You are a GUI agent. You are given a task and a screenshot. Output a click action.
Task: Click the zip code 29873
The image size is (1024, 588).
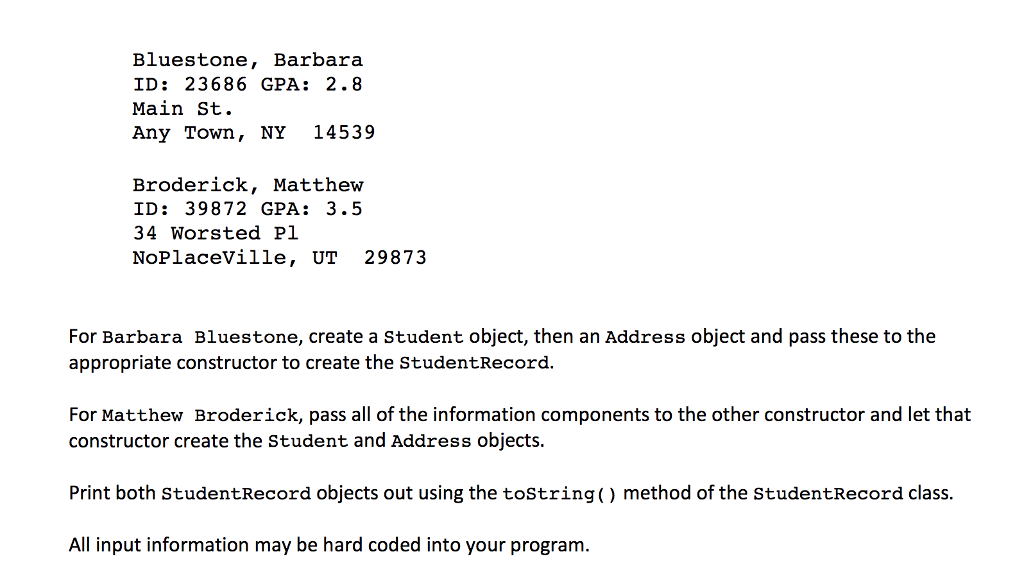tap(395, 258)
